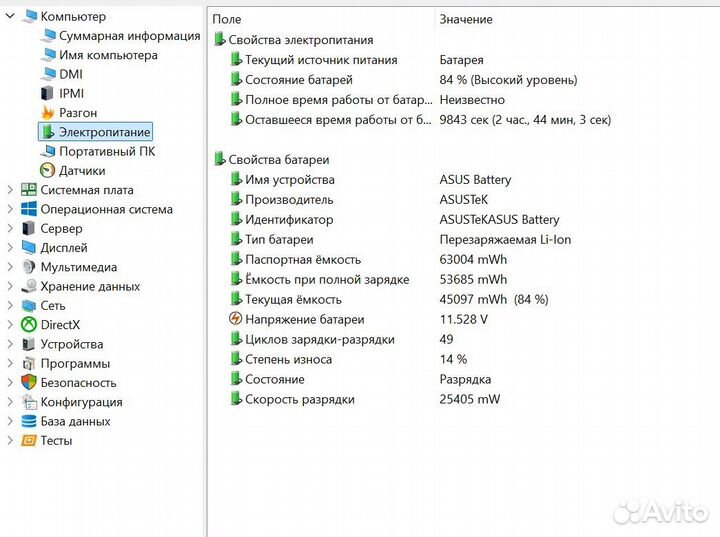
Task: Select Имя компьютера icon
Action: (x=48, y=55)
